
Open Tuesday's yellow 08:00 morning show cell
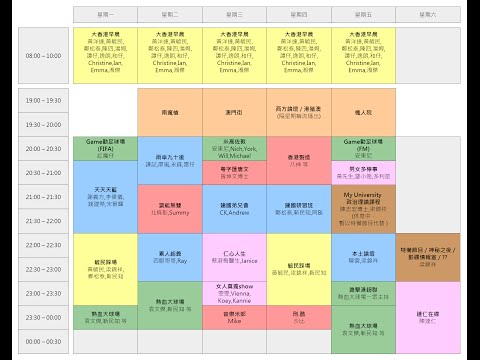click(170, 56)
